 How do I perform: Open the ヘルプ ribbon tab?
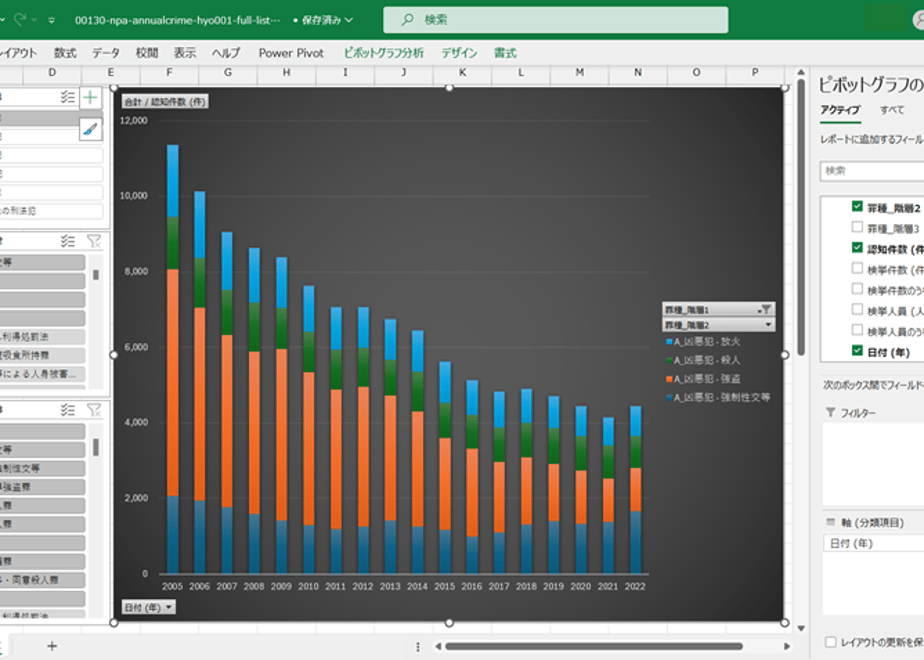pyautogui.click(x=226, y=53)
